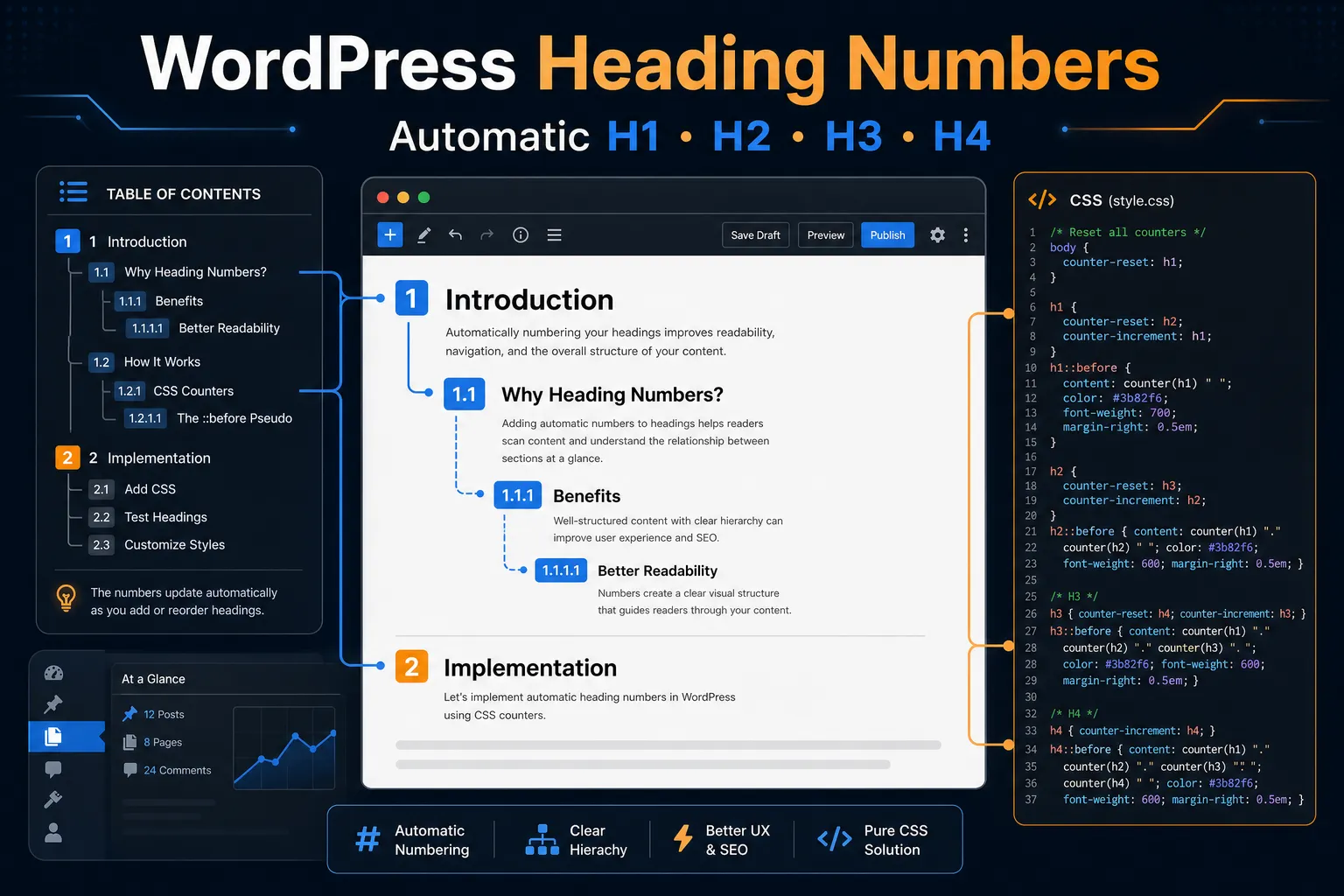
Task: Click the hierarchy icon for Clear Hierachy
Action: [542, 839]
